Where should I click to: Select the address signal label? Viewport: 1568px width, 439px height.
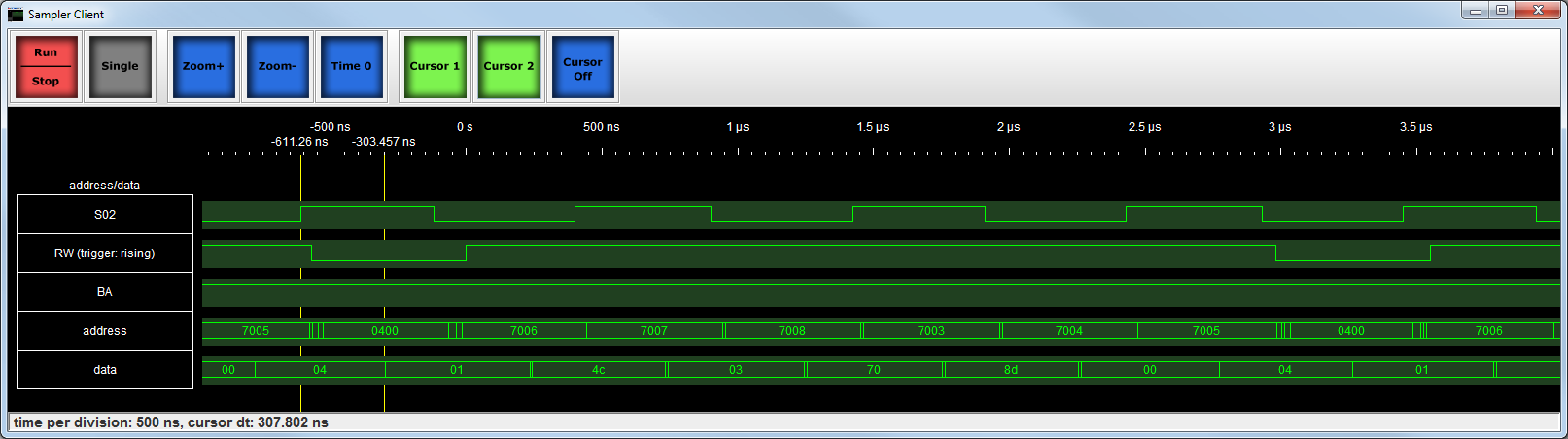[x=105, y=331]
